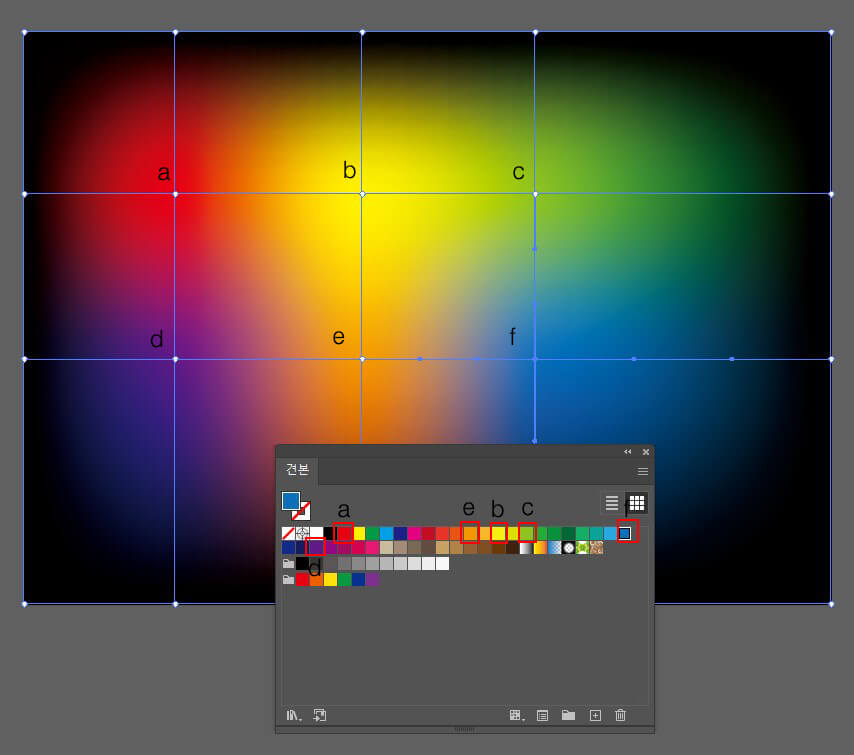The height and width of the screenshot is (755, 854).
Task: Select the cyan swatch in top row
Action: [x=387, y=533]
